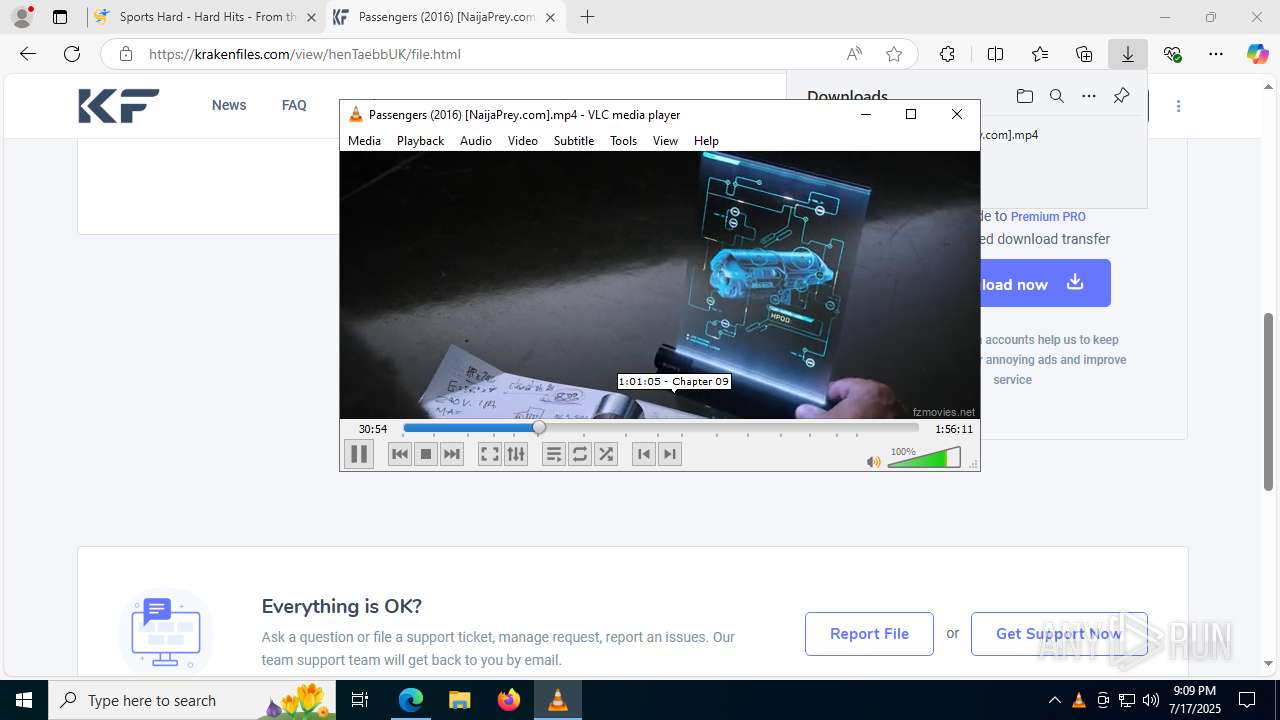Toggle loop mode in VLC
Viewport: 1280px width, 720px height.
click(x=580, y=454)
